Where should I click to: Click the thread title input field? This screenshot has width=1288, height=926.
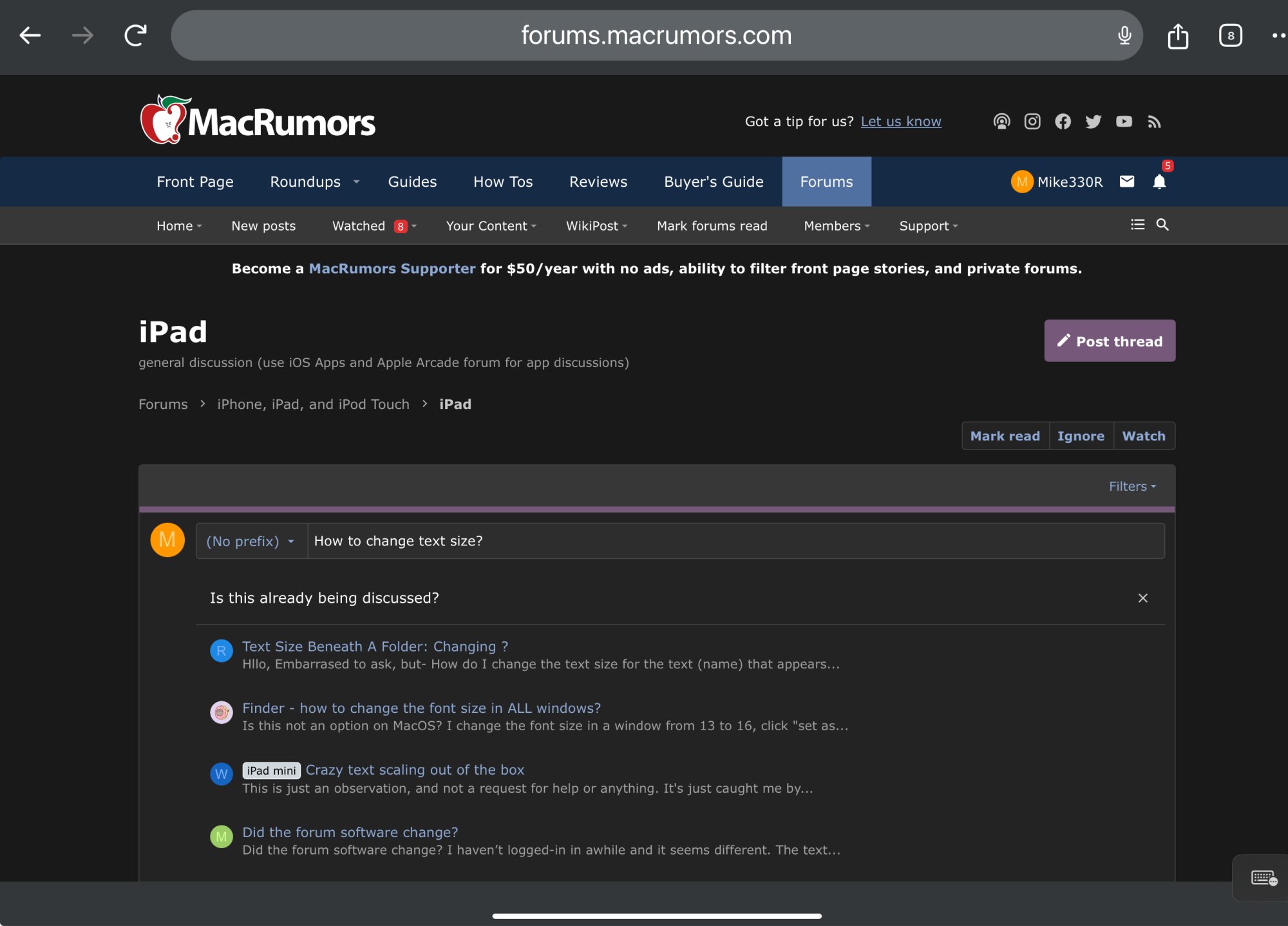pyautogui.click(x=734, y=541)
